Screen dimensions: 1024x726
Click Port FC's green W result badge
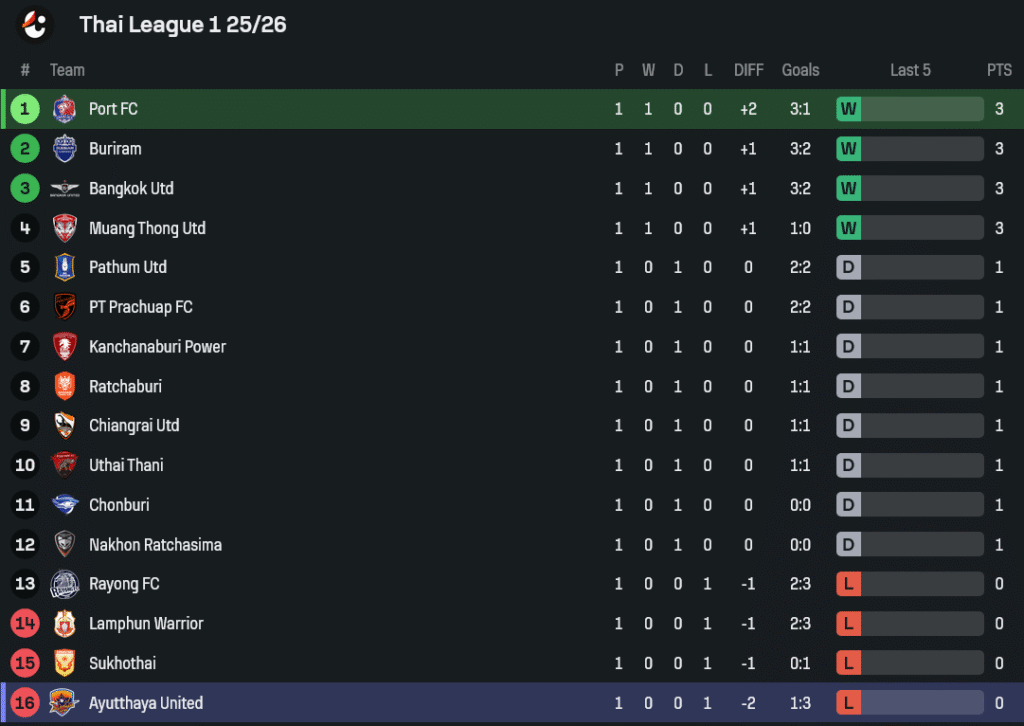pyautogui.click(x=848, y=109)
